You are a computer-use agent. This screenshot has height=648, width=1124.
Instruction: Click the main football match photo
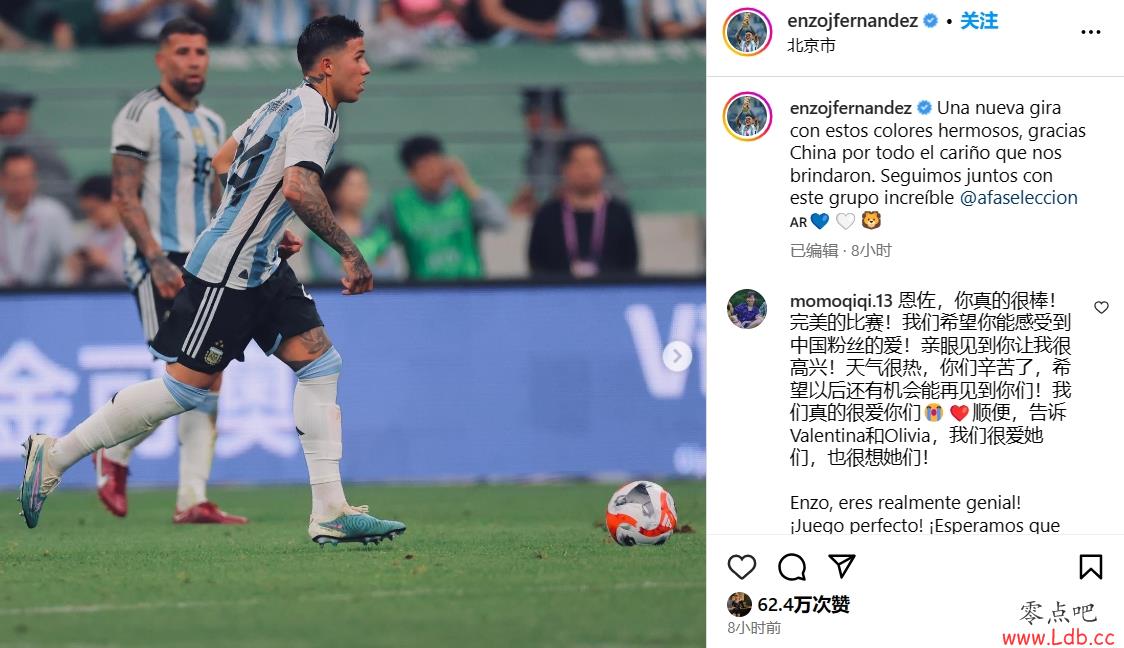tap(353, 324)
